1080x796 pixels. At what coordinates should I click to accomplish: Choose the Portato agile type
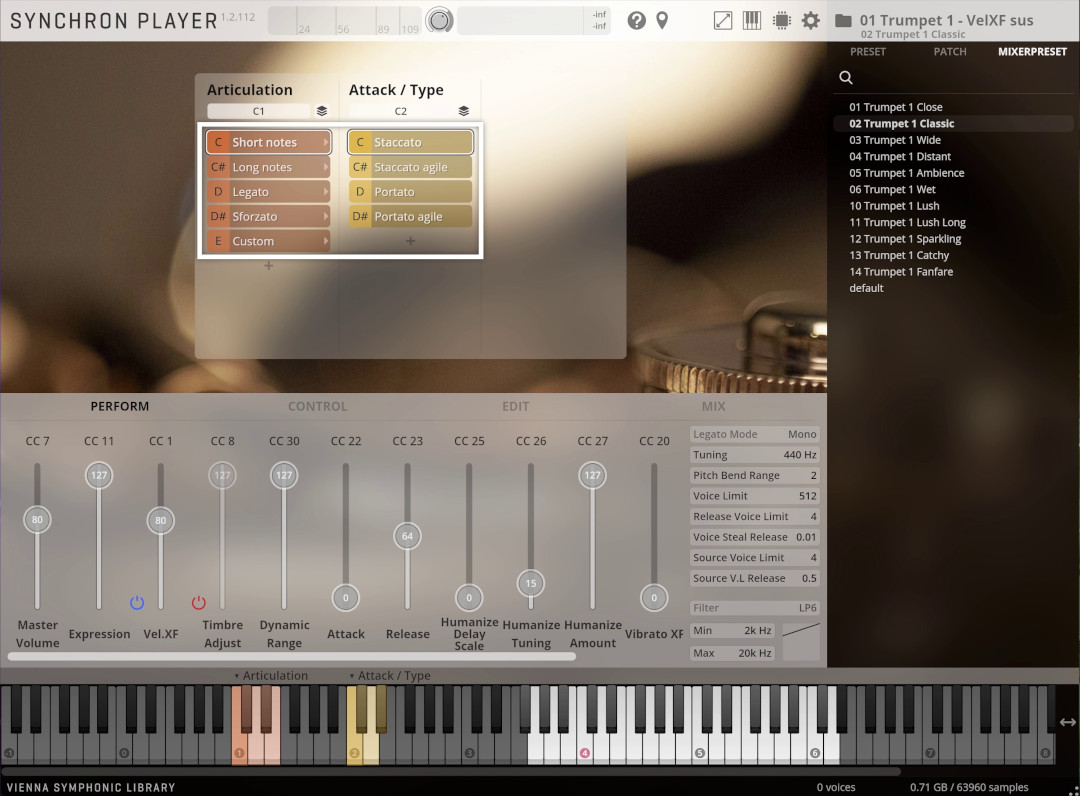click(410, 216)
